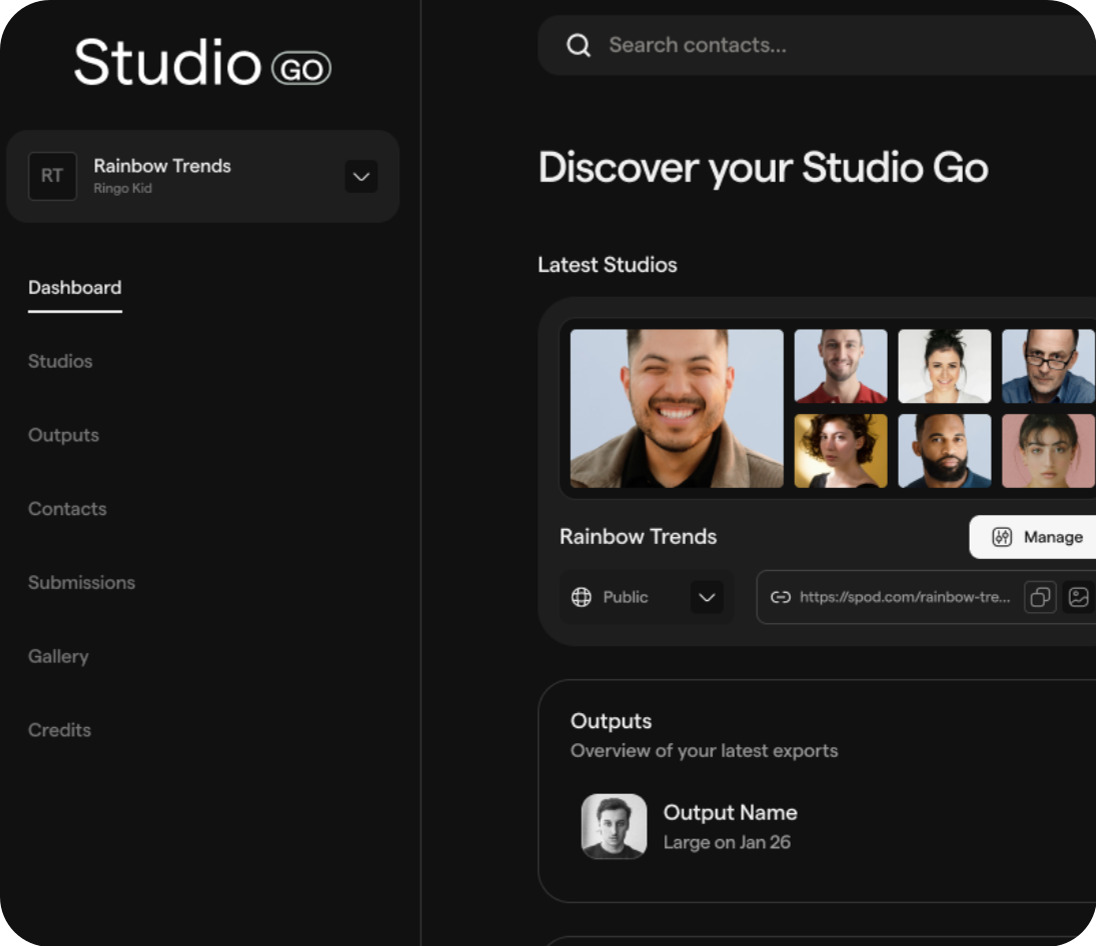Select the man with glasses thumbnail

[x=1048, y=366]
